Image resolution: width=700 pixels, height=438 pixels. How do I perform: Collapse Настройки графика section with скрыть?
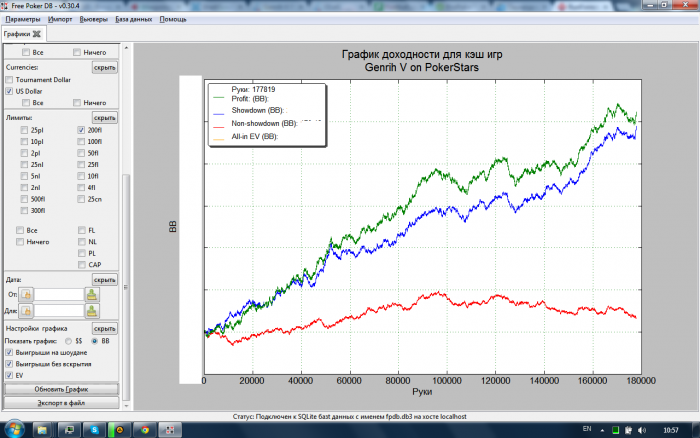coord(105,328)
